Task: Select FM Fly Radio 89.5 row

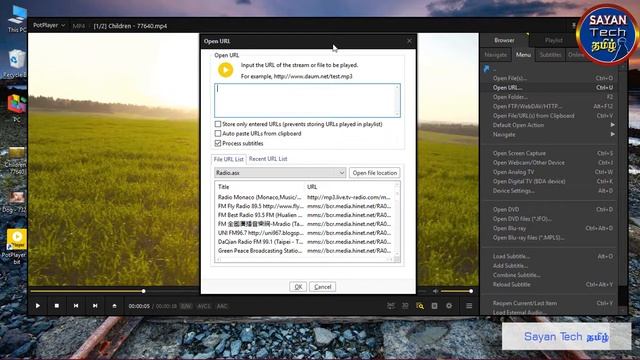Action: [304, 206]
